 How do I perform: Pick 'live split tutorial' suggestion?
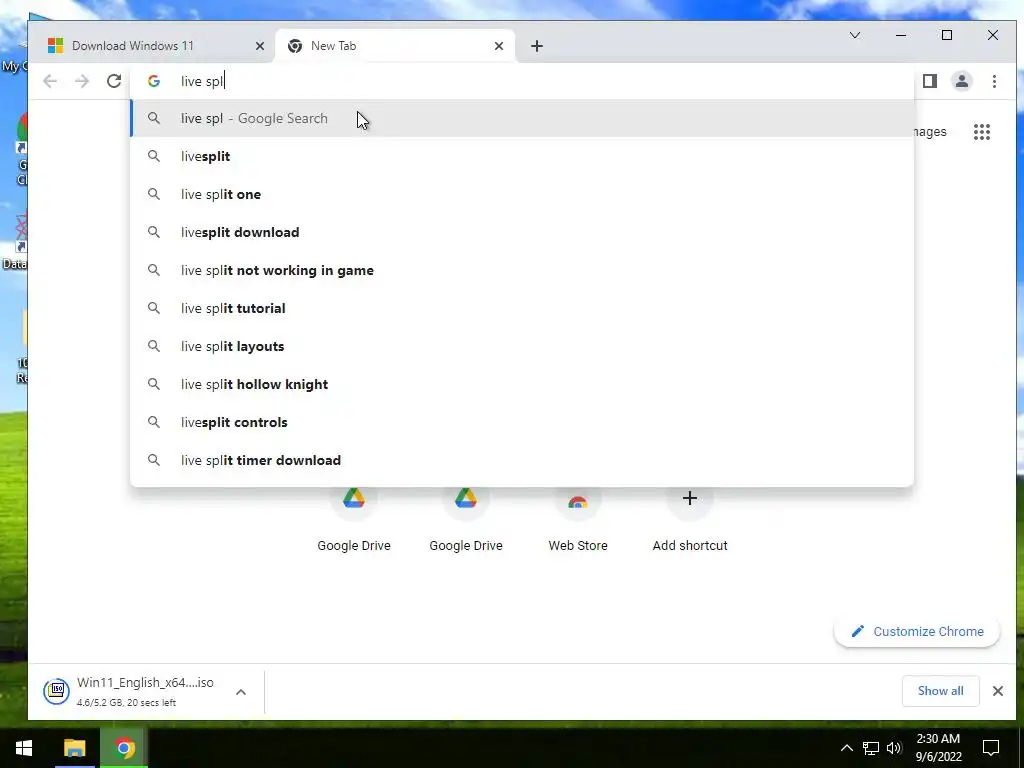click(x=522, y=308)
